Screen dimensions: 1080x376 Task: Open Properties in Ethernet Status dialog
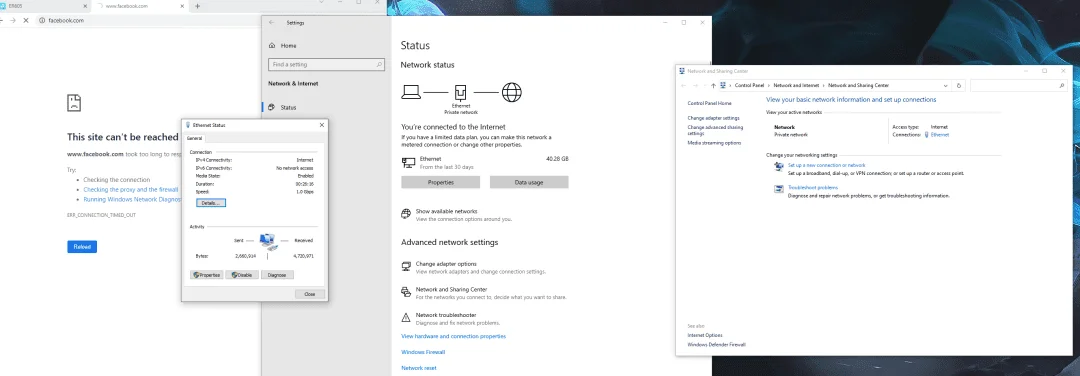(206, 275)
